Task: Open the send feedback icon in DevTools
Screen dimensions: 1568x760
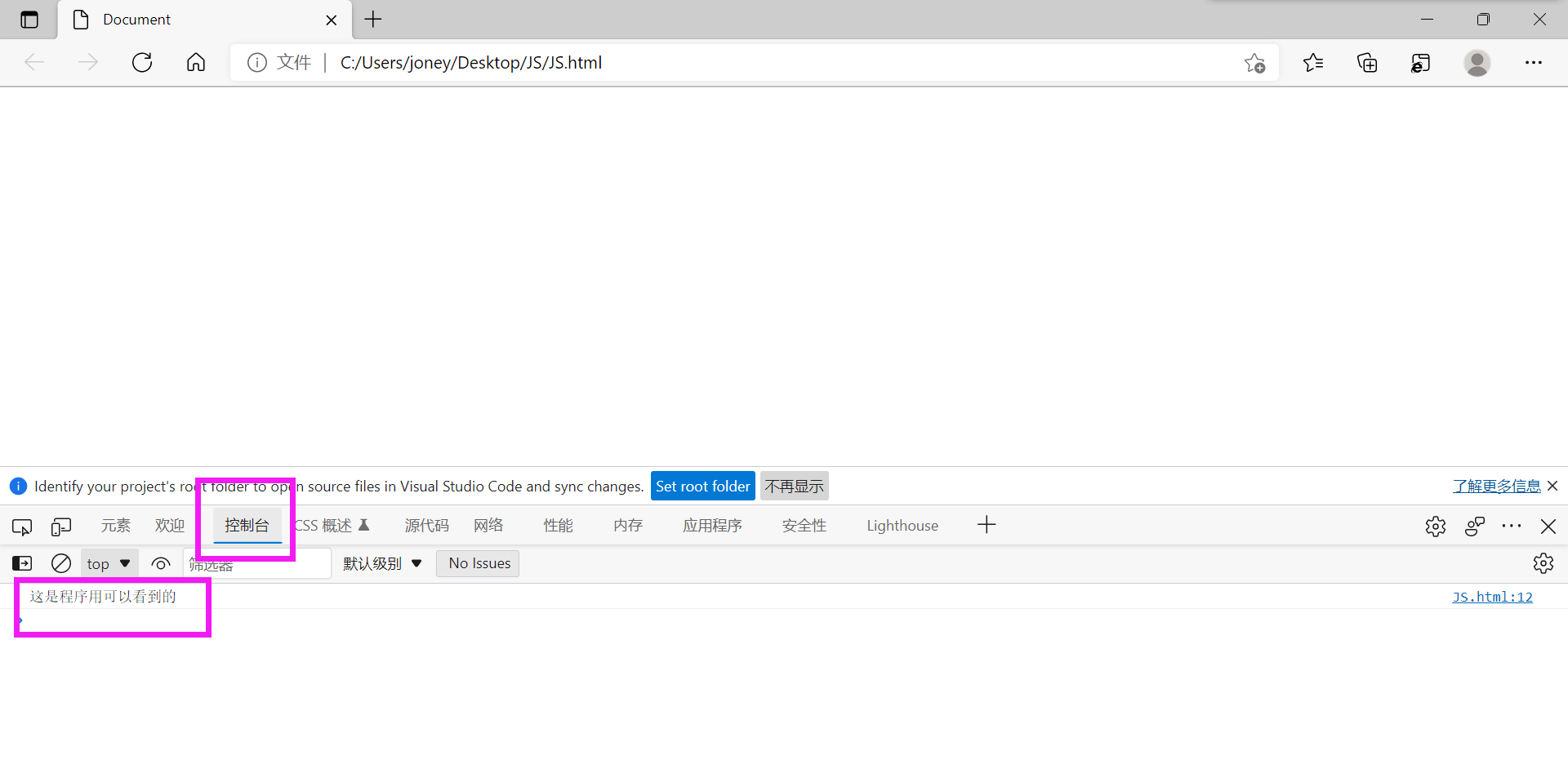Action: coord(1475,527)
